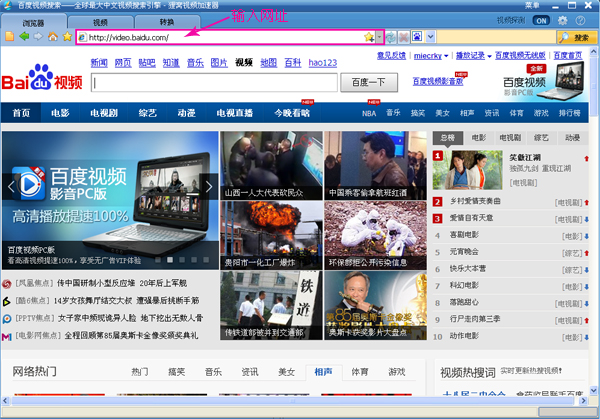Select the second banner slide indicator dot
The height and width of the screenshot is (419, 600).
point(170,260)
